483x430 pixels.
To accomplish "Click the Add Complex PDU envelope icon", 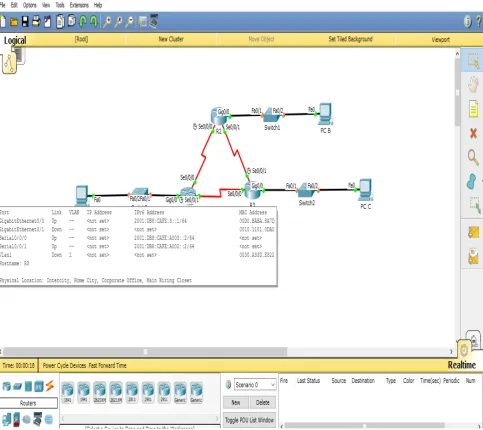I will (x=473, y=257).
